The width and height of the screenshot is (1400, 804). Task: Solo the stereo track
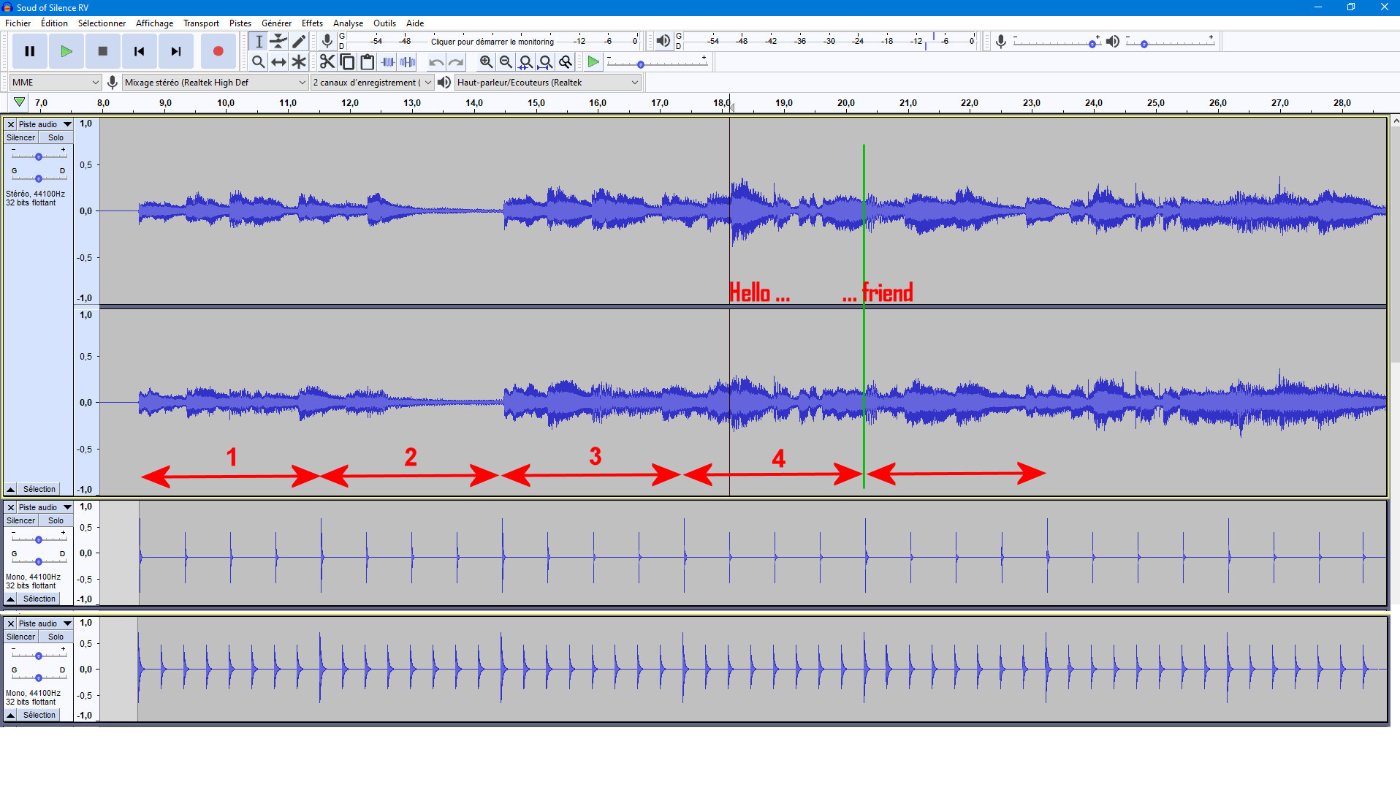56,138
